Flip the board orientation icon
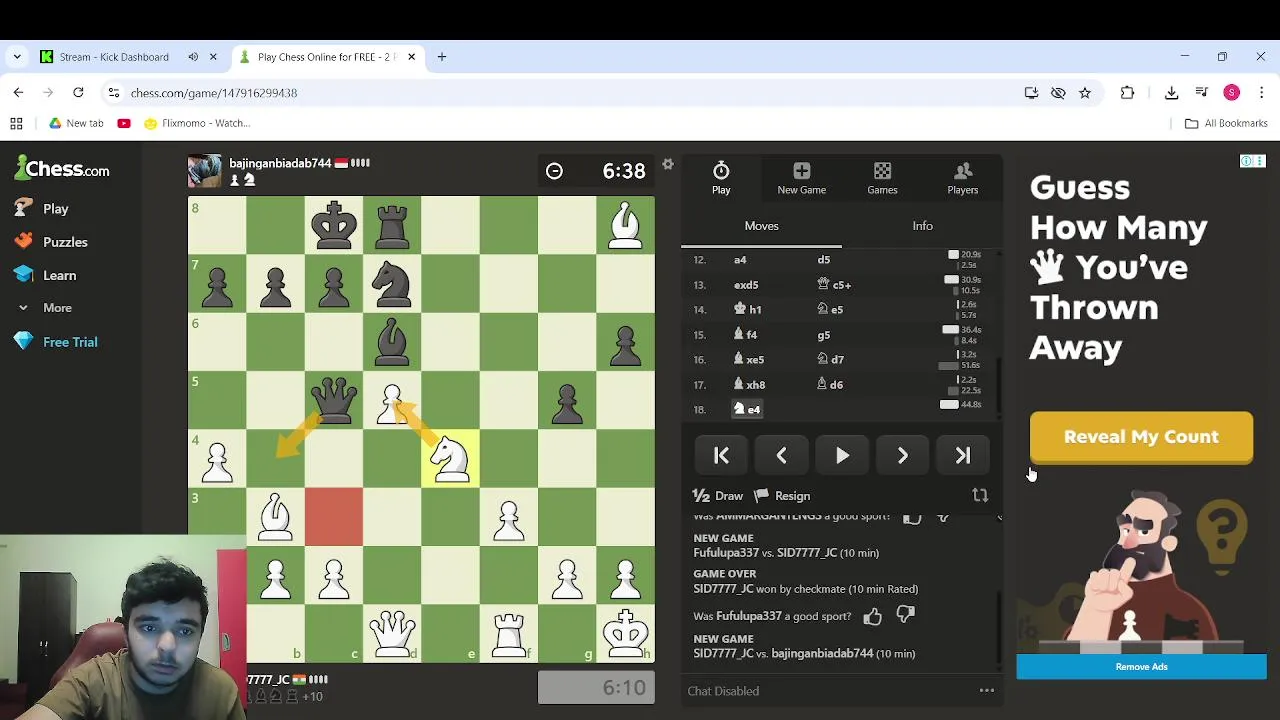Image resolution: width=1280 pixels, height=720 pixels. click(980, 496)
